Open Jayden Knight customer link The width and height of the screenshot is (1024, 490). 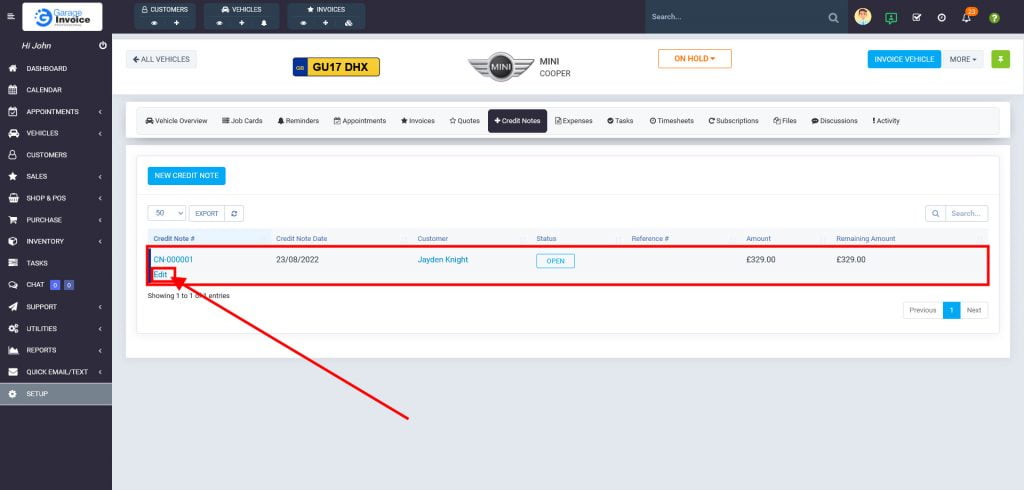(442, 260)
